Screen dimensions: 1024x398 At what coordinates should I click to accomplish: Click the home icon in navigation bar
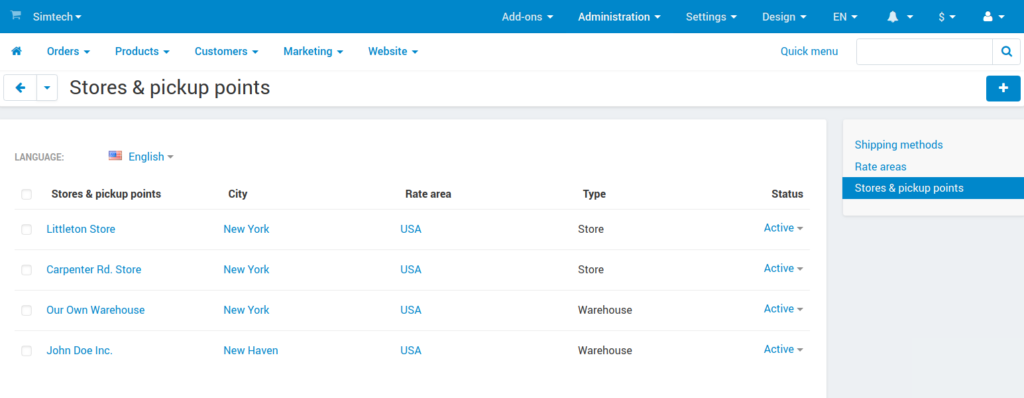[16, 51]
